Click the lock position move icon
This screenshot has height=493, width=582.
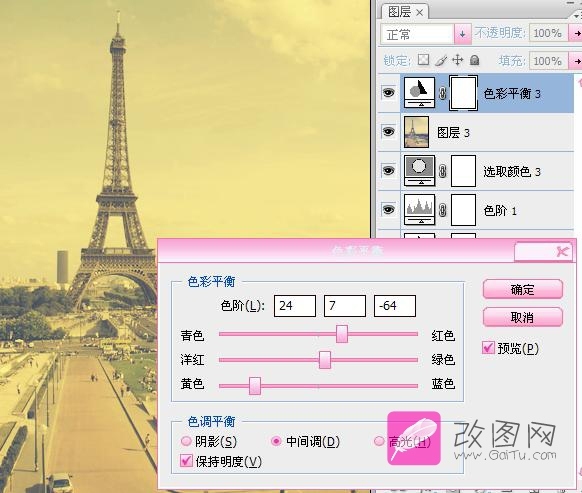coord(458,60)
